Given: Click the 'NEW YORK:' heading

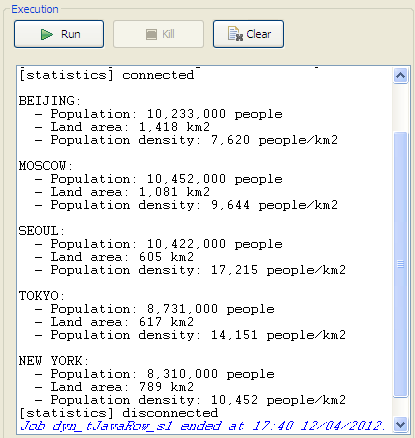Looking at the screenshot, I should pos(54,361).
